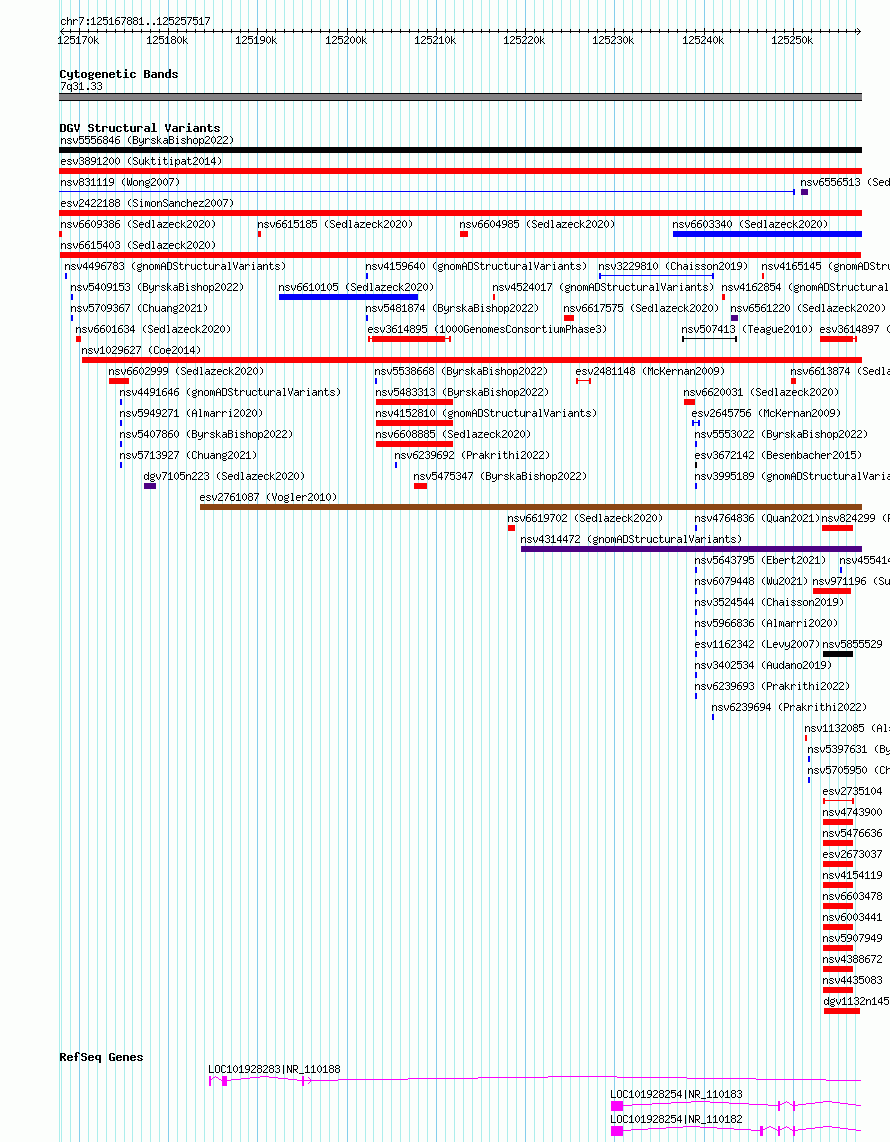Select the nsv6608885 (Sedlazeck2020) label
Viewport: 890px width, 1142px height.
(453, 435)
